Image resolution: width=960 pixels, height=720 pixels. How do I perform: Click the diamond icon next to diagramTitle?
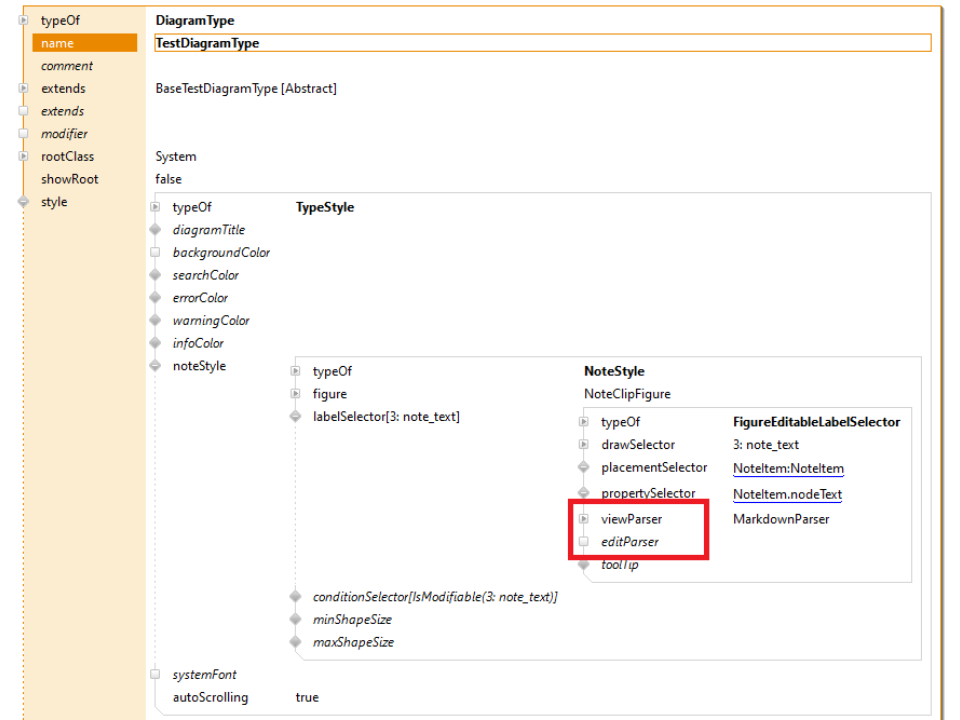pos(155,230)
